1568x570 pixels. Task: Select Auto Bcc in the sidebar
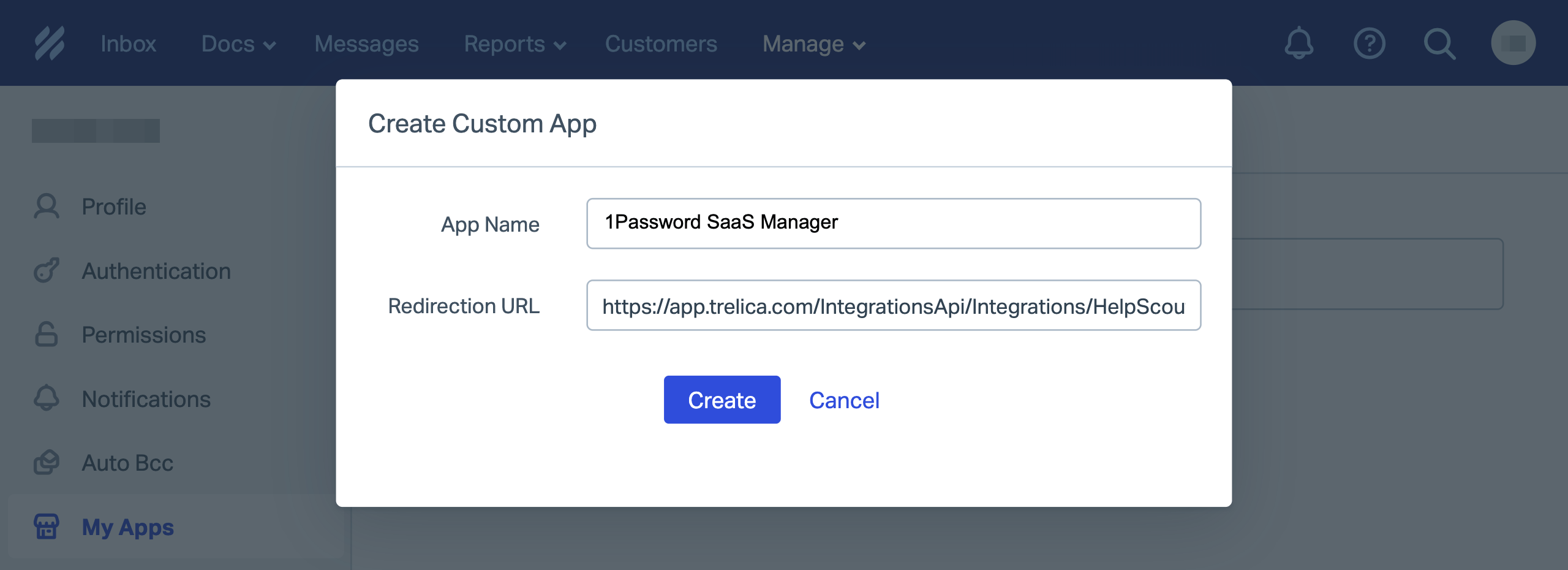127,462
